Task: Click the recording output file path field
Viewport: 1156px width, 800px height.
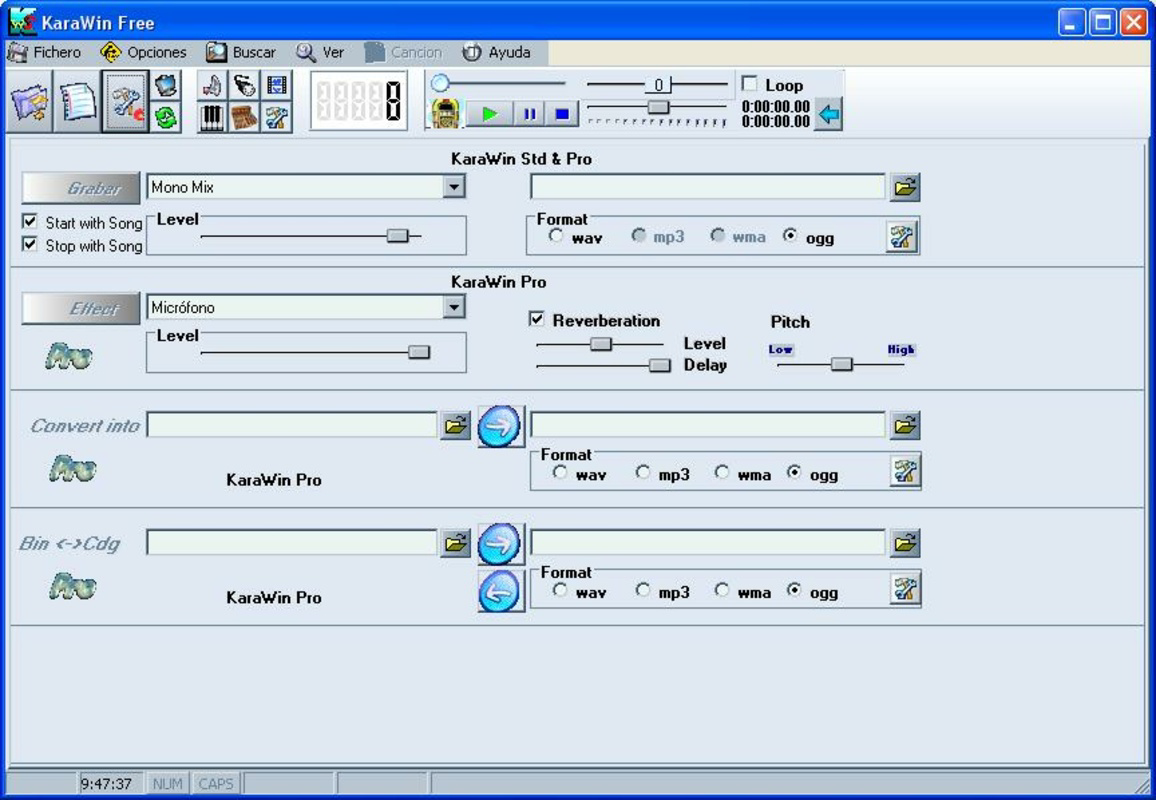Action: tap(708, 187)
